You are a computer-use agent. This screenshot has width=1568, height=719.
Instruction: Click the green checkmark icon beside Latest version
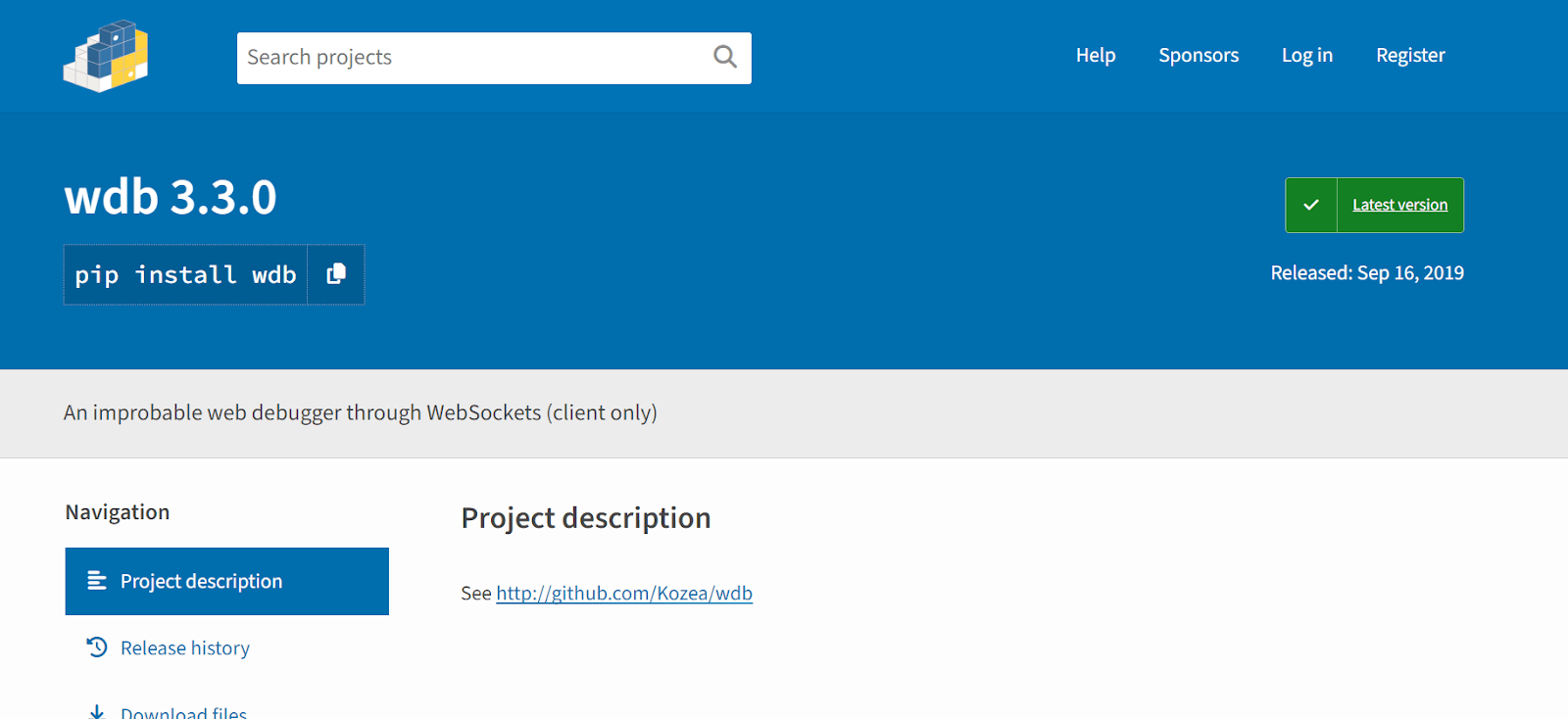click(x=1311, y=205)
